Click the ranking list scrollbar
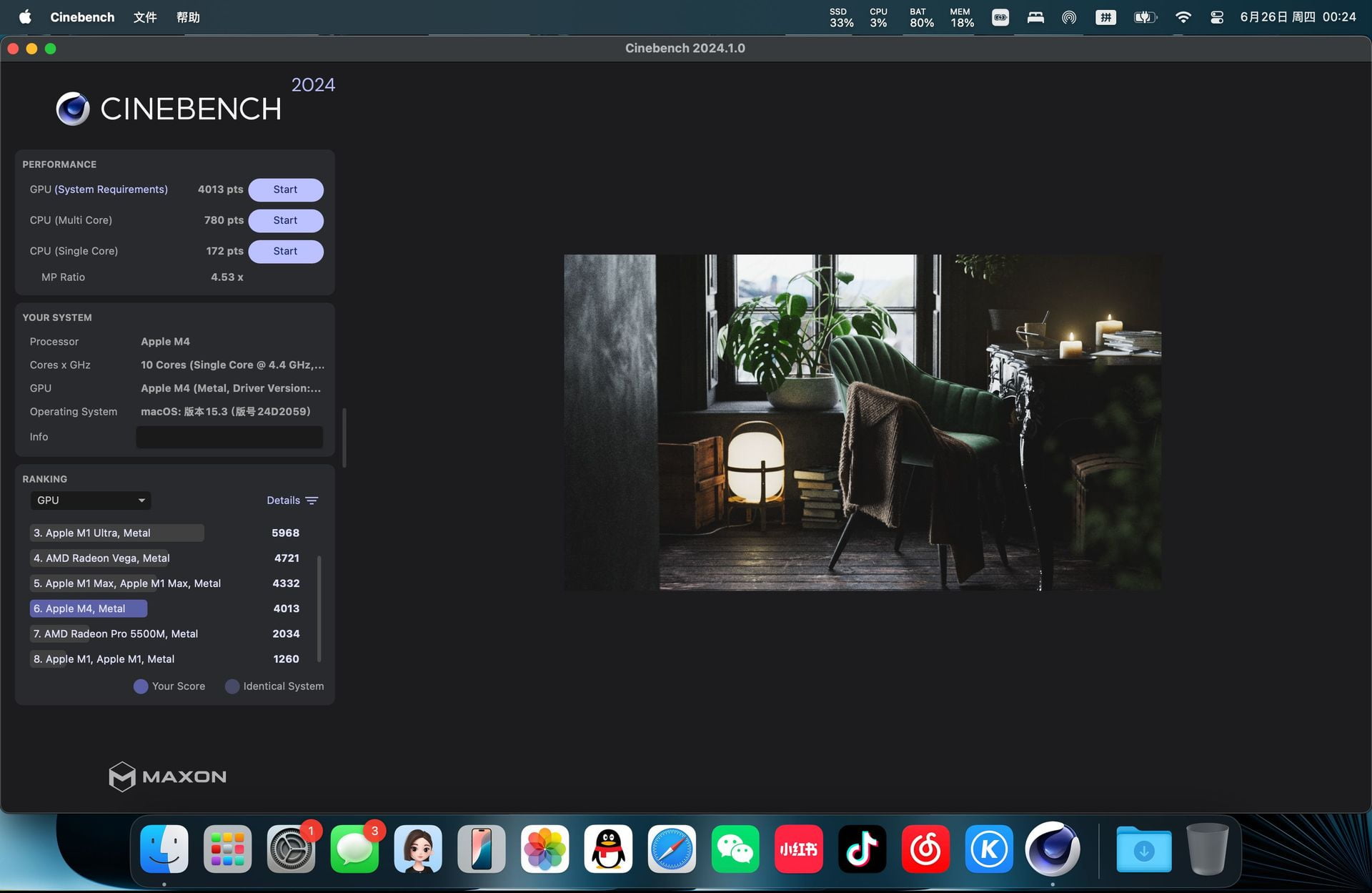This screenshot has height=893, width=1372. (319, 608)
